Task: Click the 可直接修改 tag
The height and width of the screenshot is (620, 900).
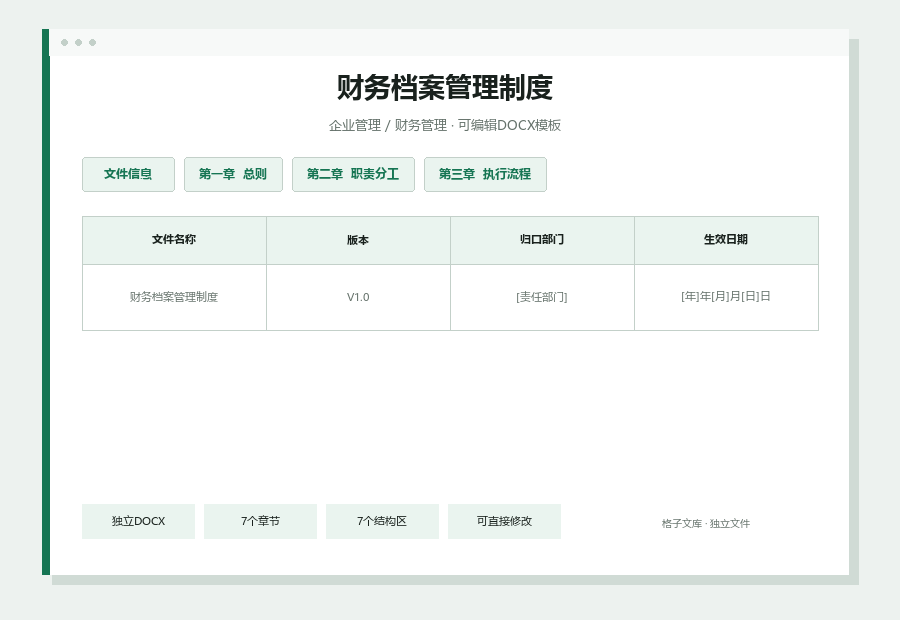Action: click(x=504, y=521)
